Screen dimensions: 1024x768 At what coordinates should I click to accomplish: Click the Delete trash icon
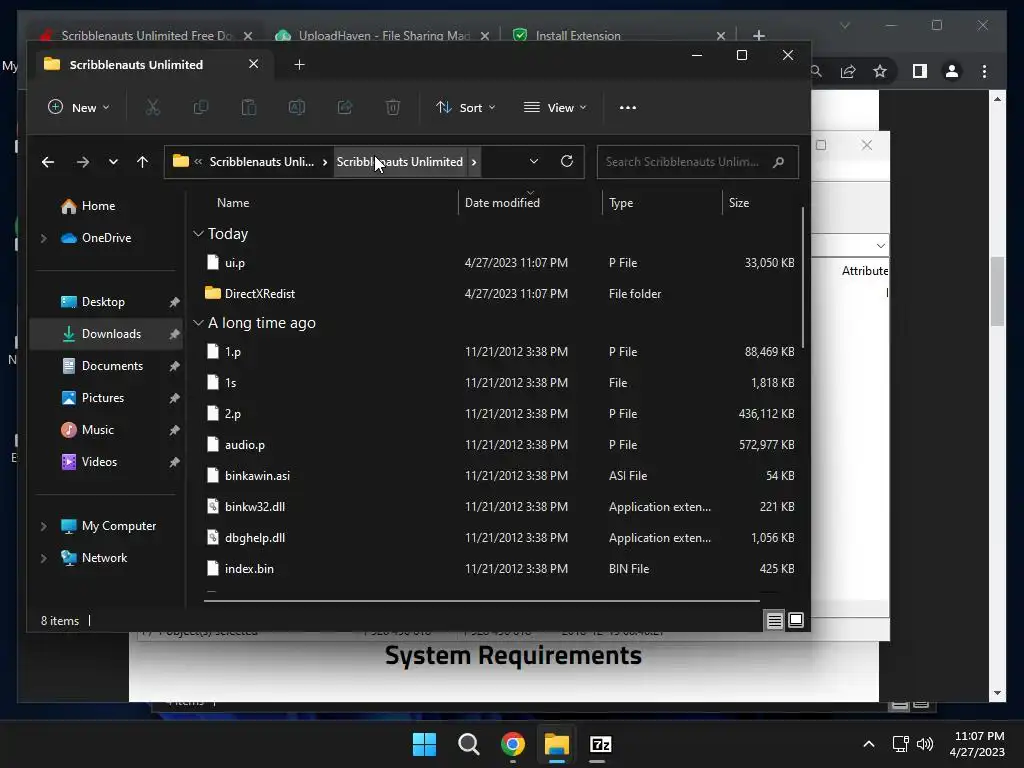392,107
